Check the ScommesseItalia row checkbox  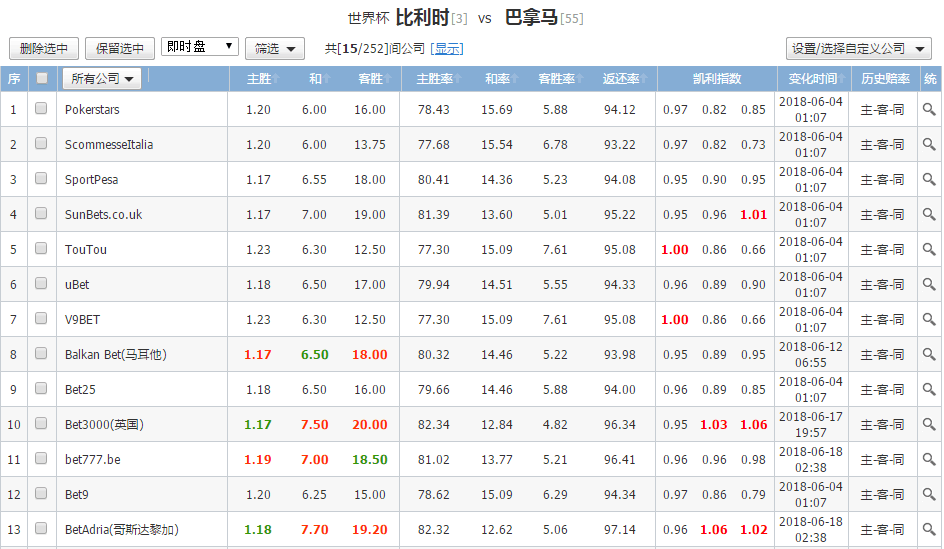pyautogui.click(x=41, y=143)
